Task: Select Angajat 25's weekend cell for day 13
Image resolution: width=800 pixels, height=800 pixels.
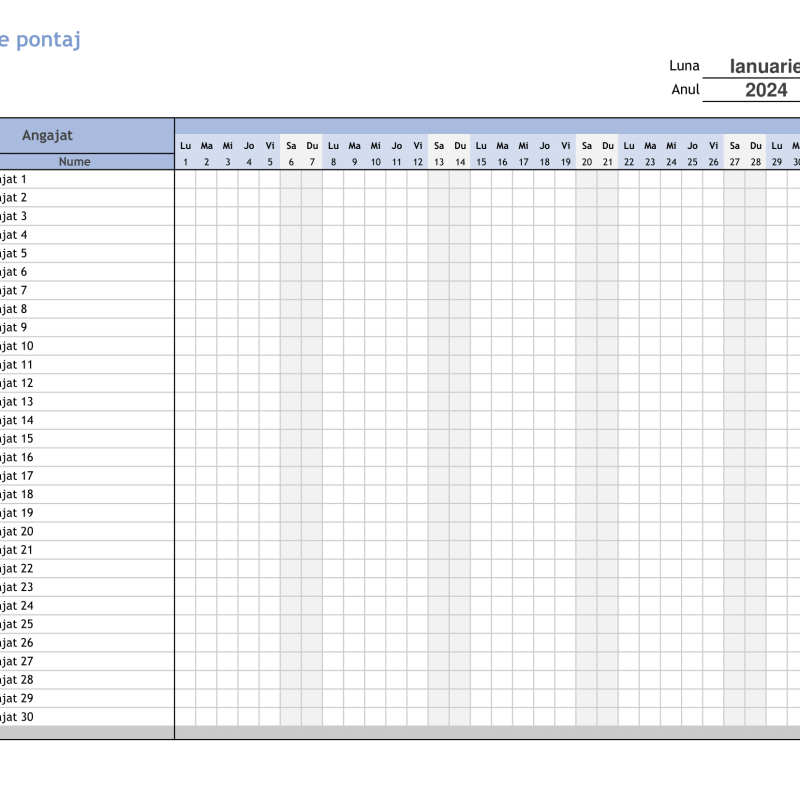Action: [x=439, y=624]
